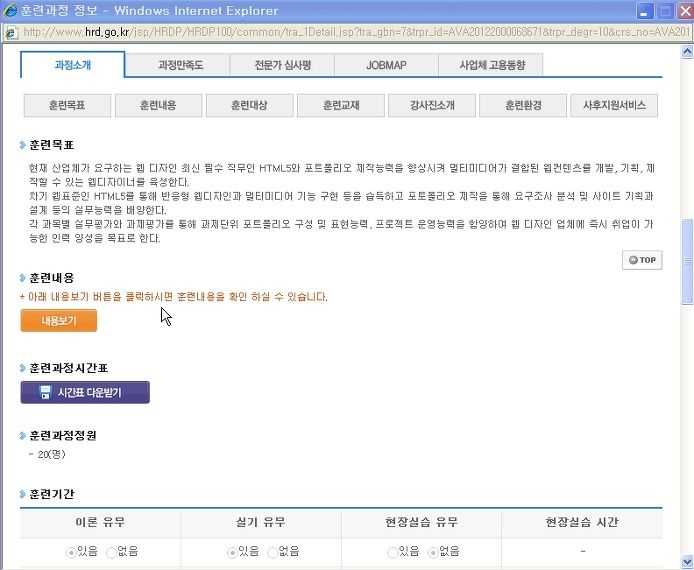The image size is (694, 570).
Task: Click the 훈련과정정원 heading text
Action: 63,435
